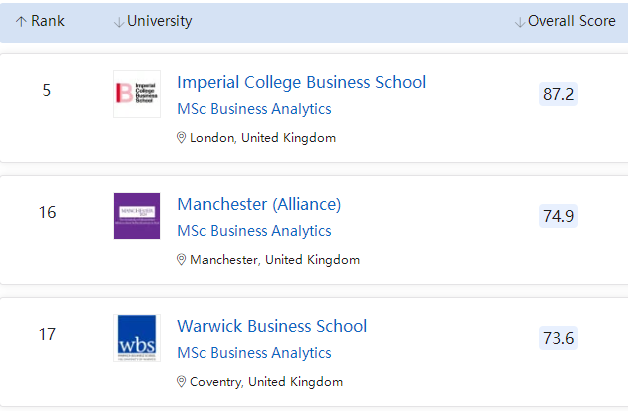
Task: Click the down arrow next to Overall Score
Action: (520, 22)
